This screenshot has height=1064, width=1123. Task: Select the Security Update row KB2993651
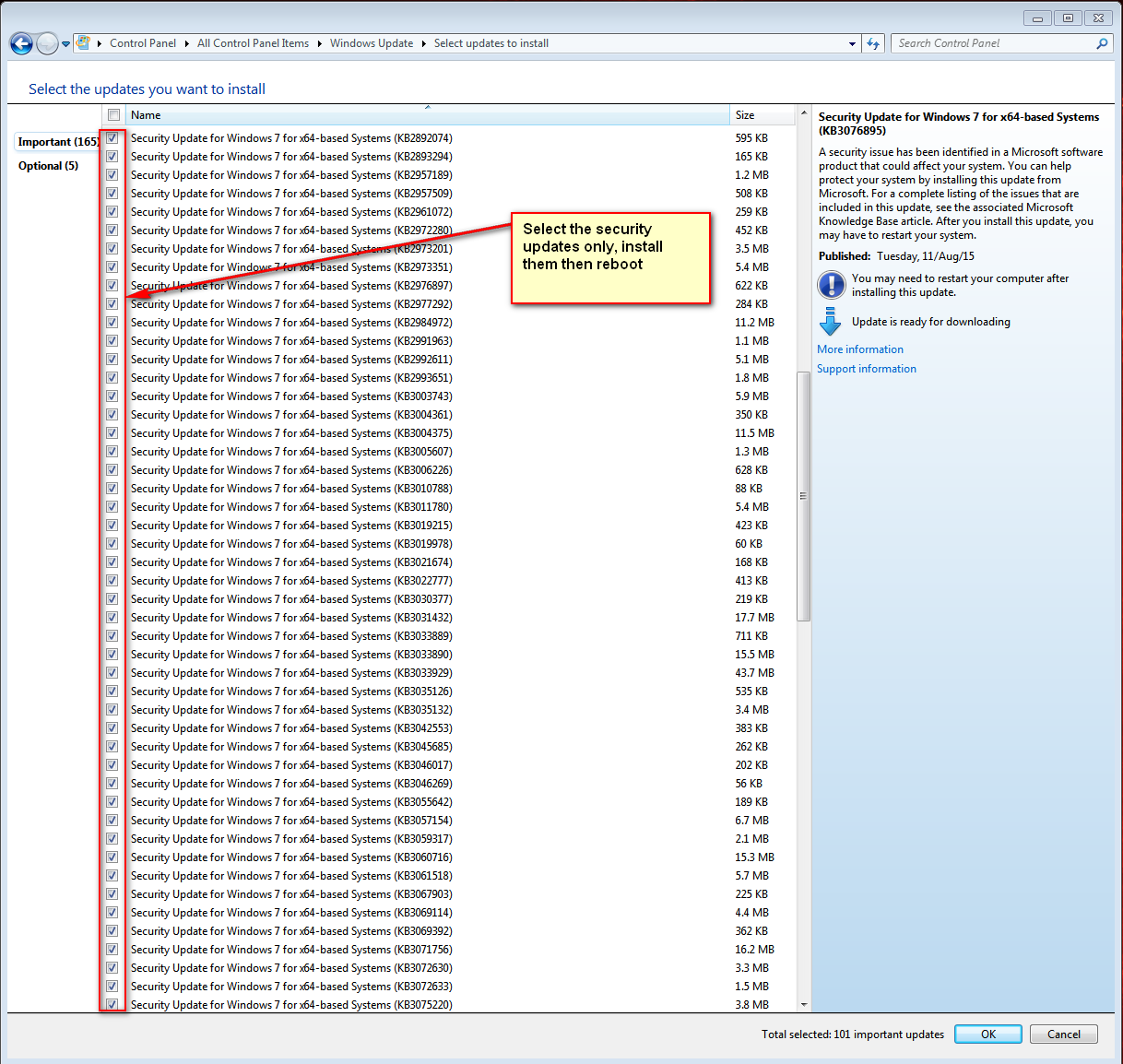[450, 378]
